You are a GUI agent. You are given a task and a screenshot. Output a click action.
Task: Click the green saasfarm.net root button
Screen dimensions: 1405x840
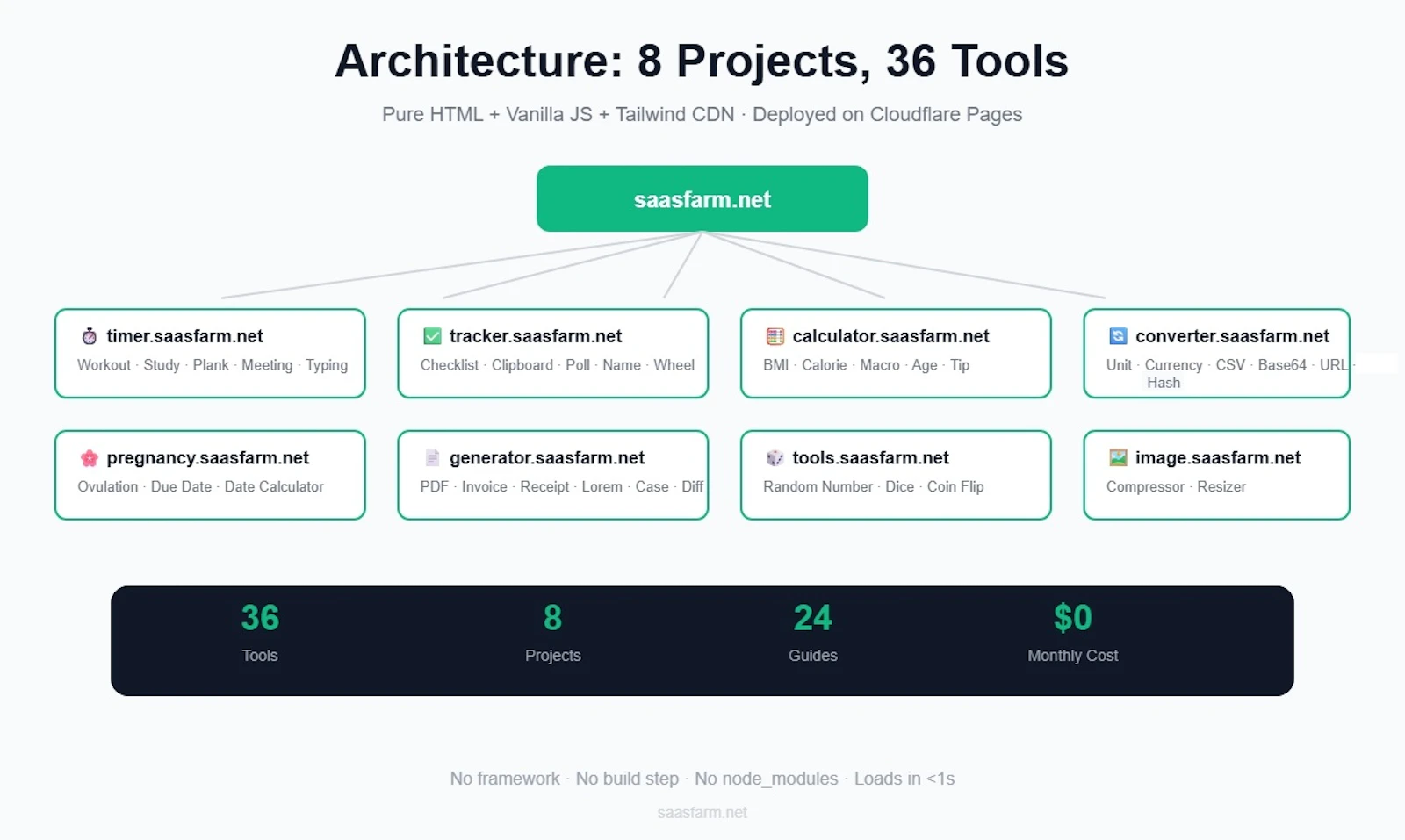702,199
